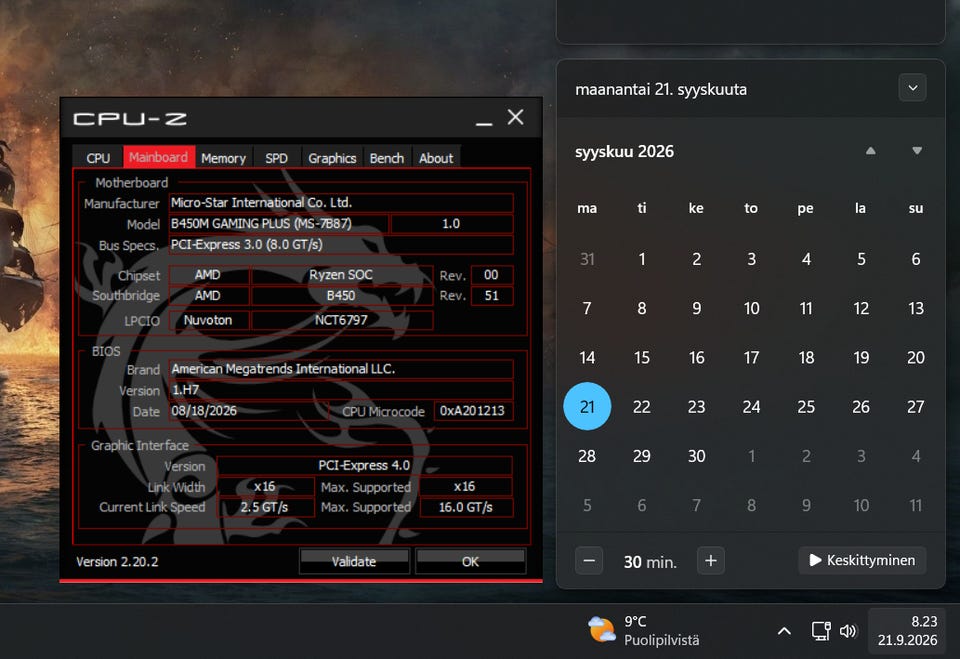Click the maanantai 21. syyskuuta date header
The image size is (960, 659).
tap(661, 89)
